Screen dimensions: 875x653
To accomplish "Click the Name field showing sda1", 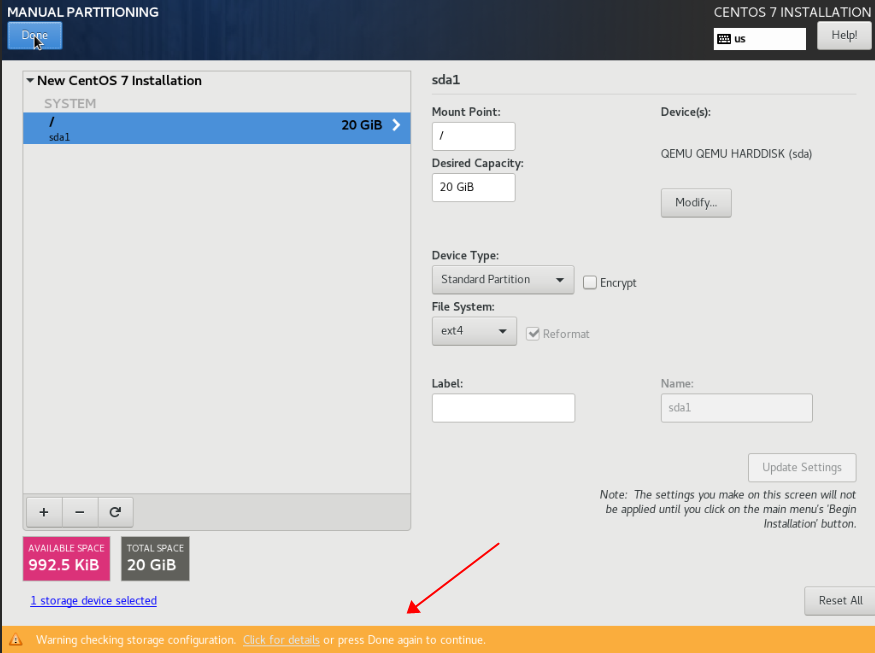I will 737,408.
